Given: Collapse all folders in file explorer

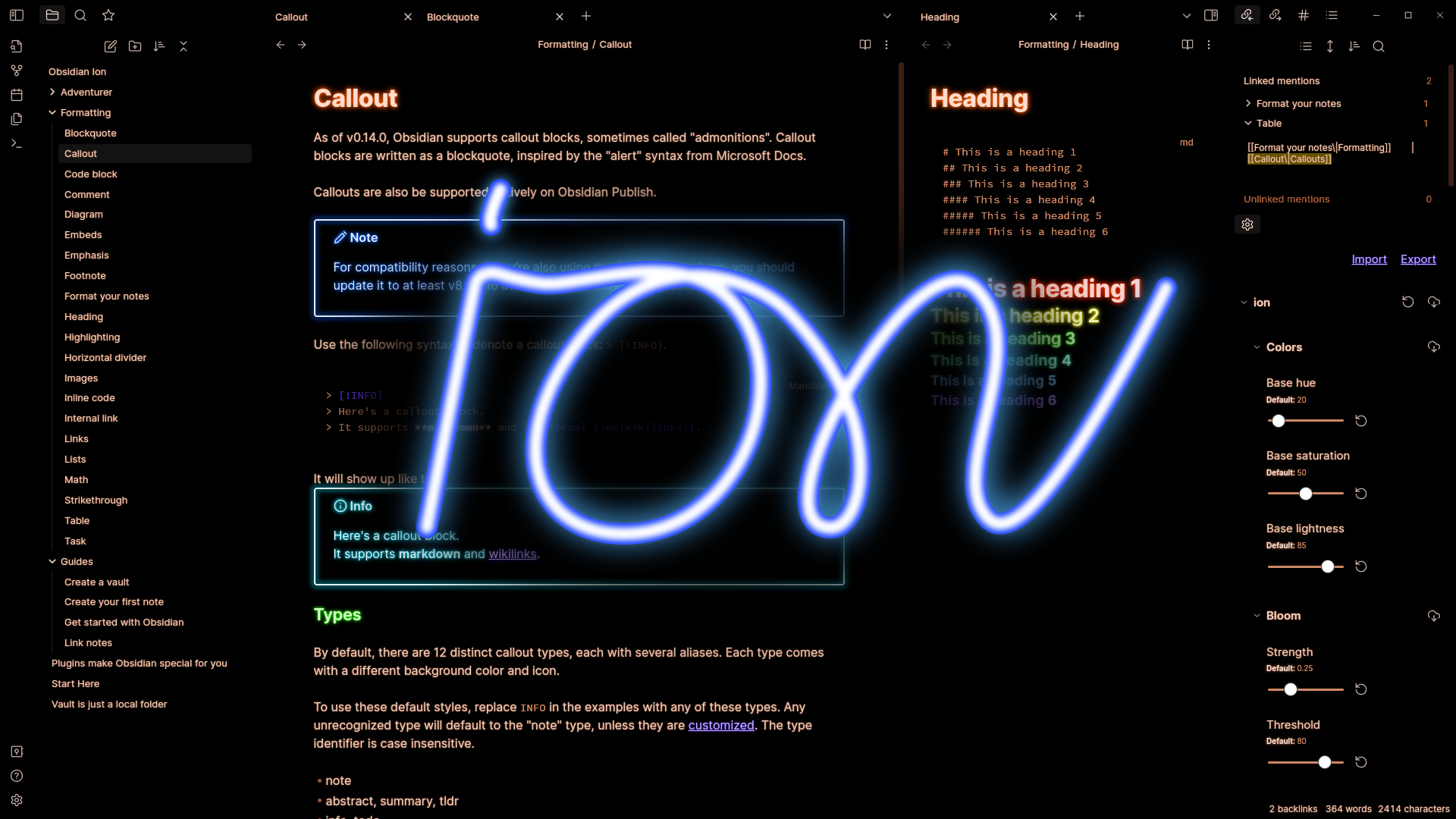Looking at the screenshot, I should pos(184,46).
